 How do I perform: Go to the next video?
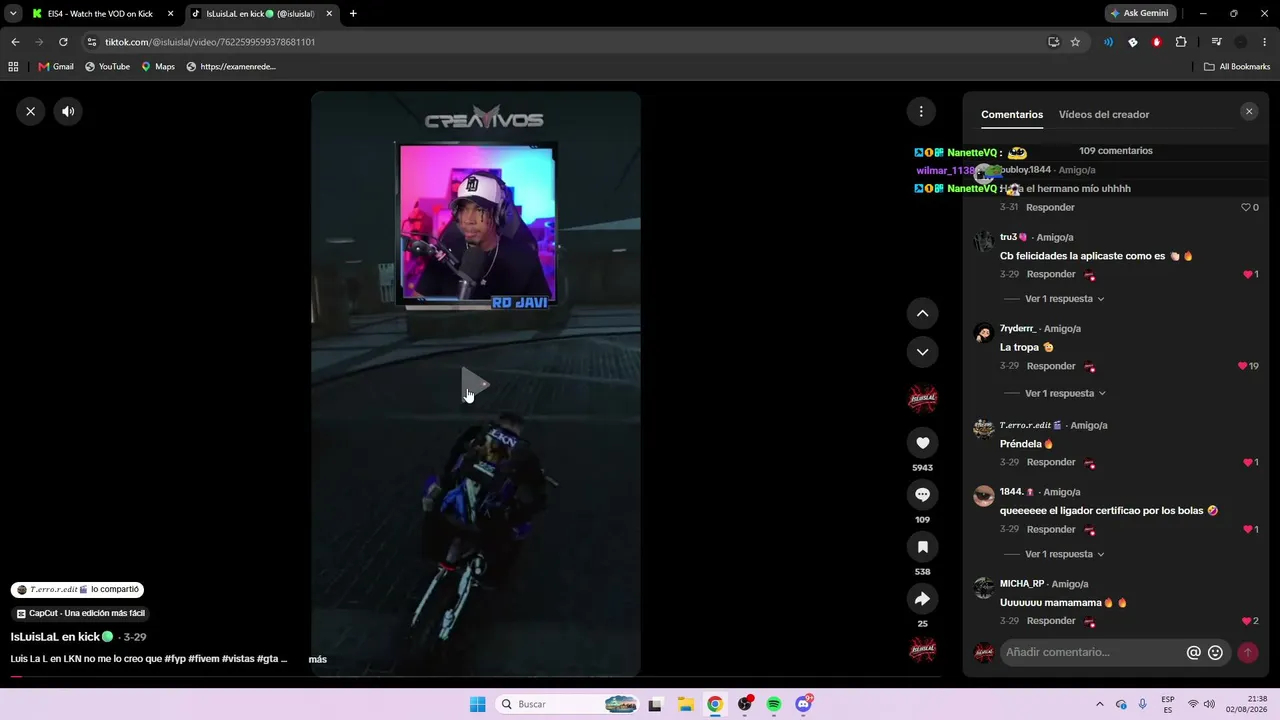(922, 352)
